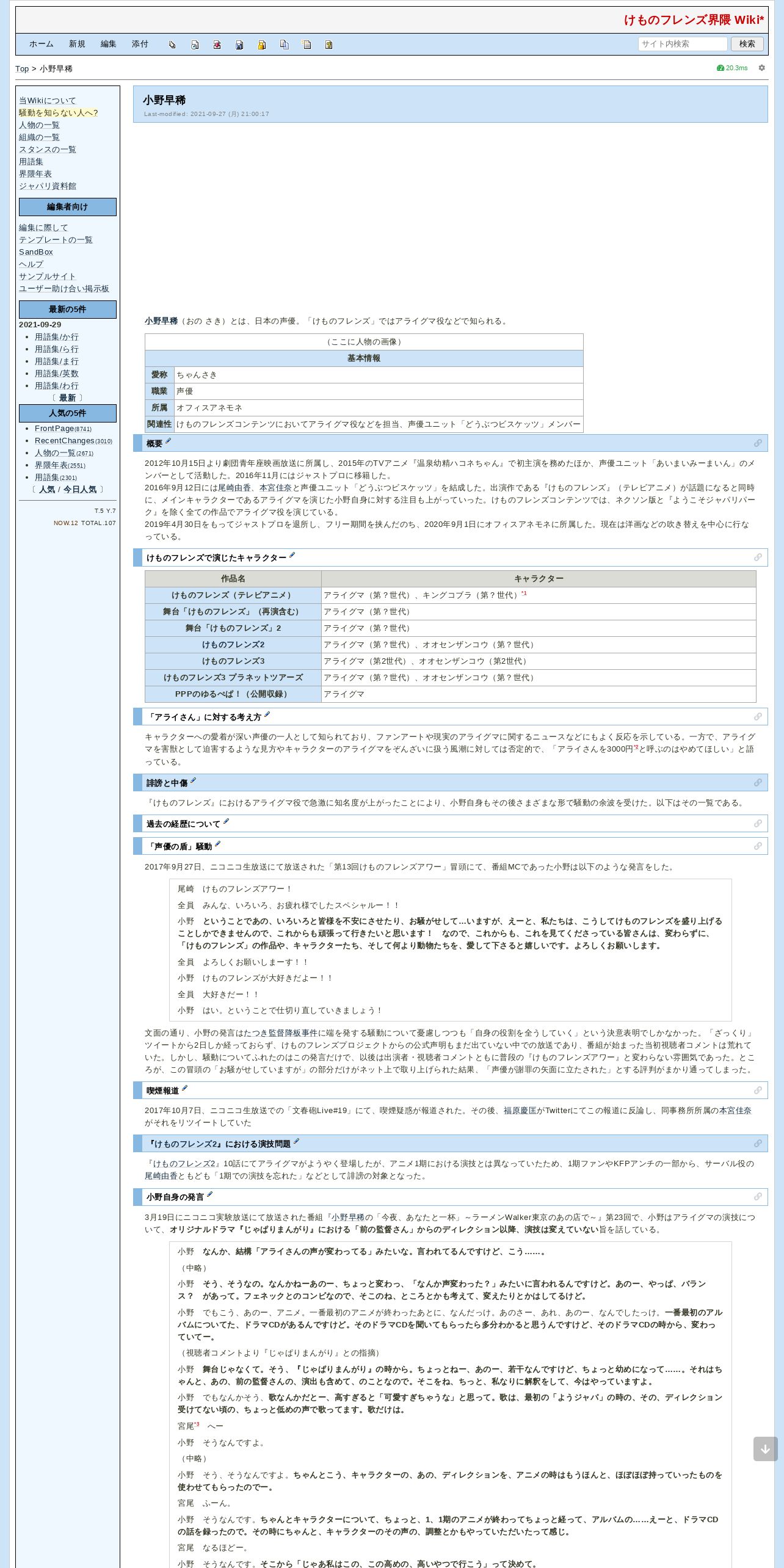Open the 添付 menu item
The height and width of the screenshot is (1568, 784).
tap(140, 44)
